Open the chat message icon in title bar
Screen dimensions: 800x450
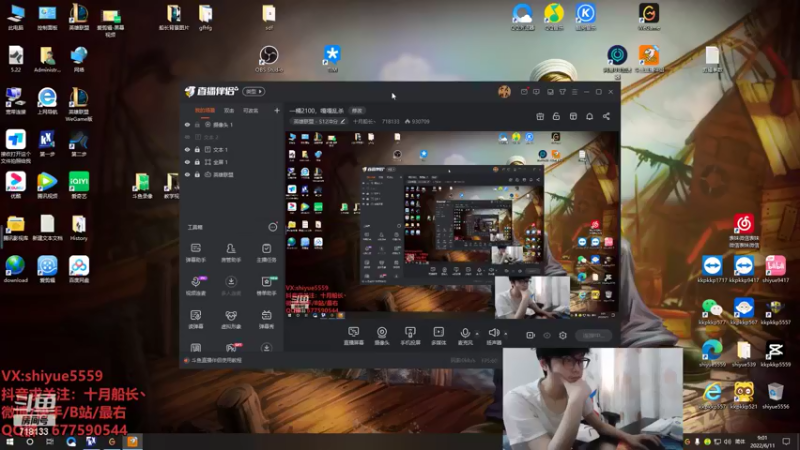coord(536,92)
